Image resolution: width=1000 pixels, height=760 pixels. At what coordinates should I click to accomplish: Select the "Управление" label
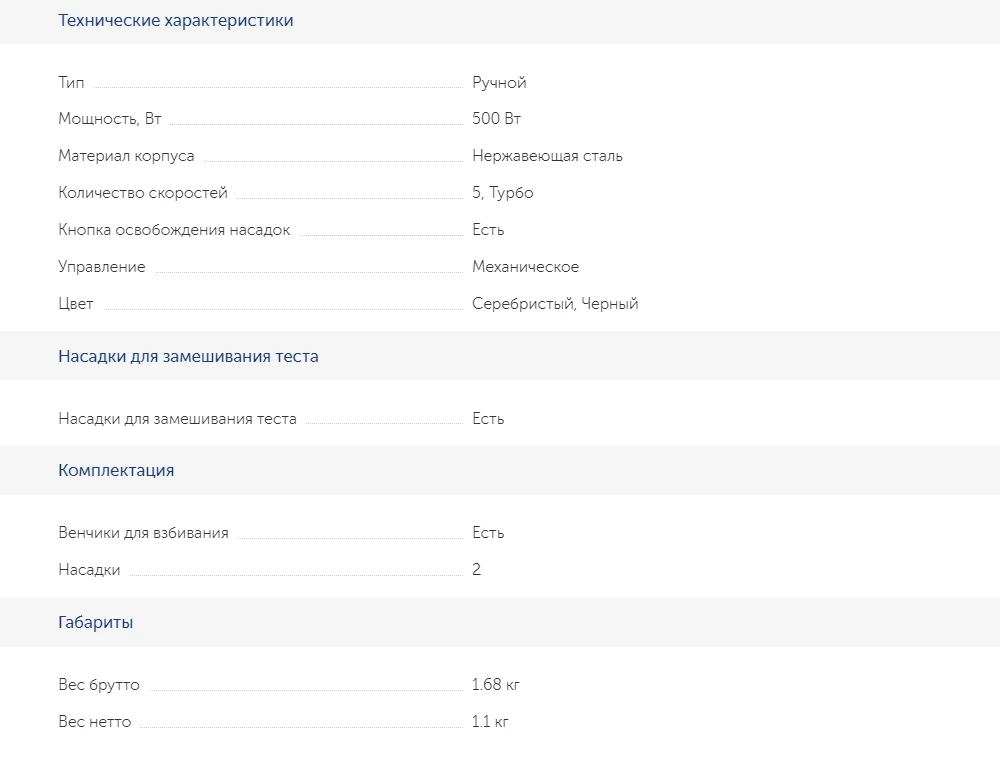click(101, 267)
